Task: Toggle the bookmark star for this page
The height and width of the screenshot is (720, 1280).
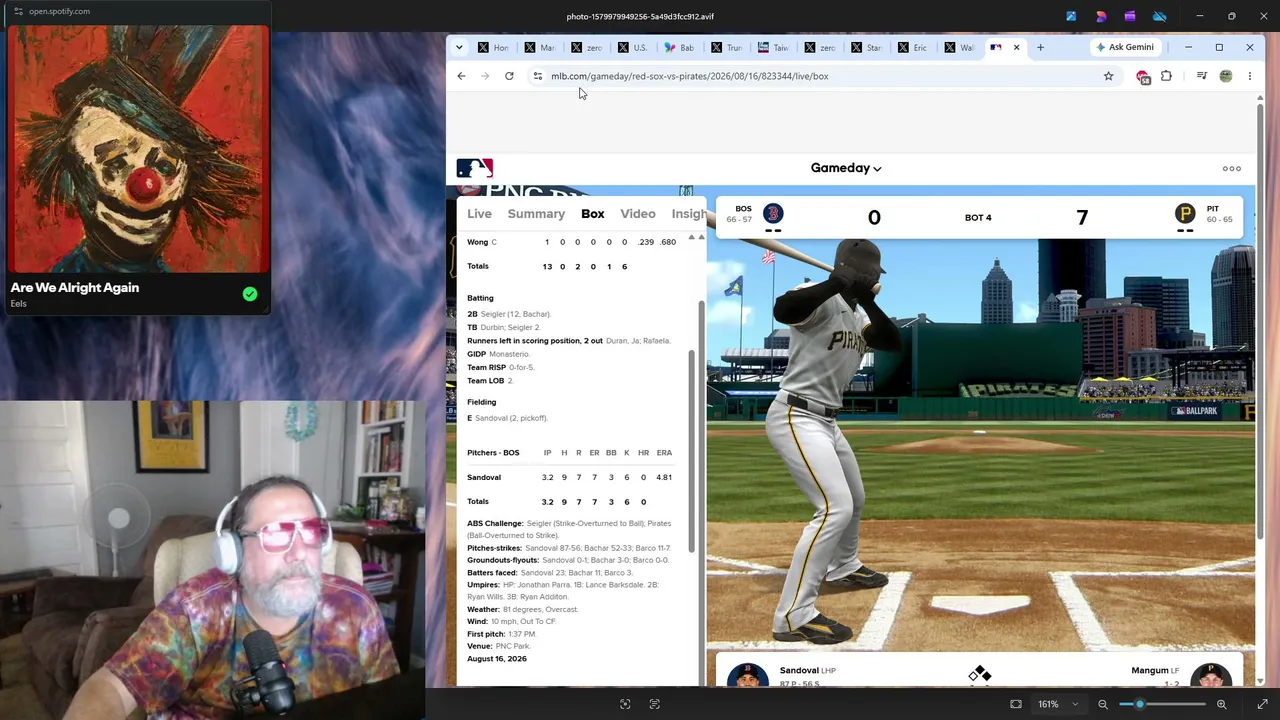Action: pyautogui.click(x=1108, y=76)
